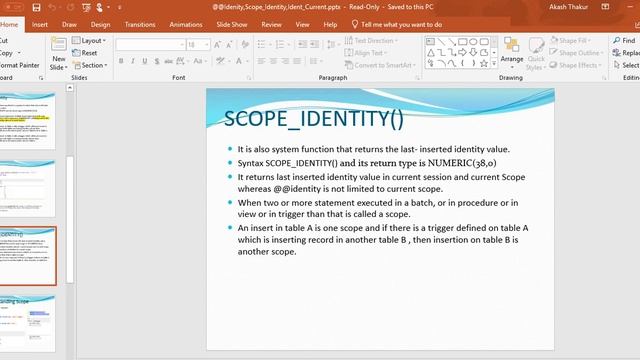
Task: Go to the Review tab
Action: (x=271, y=24)
